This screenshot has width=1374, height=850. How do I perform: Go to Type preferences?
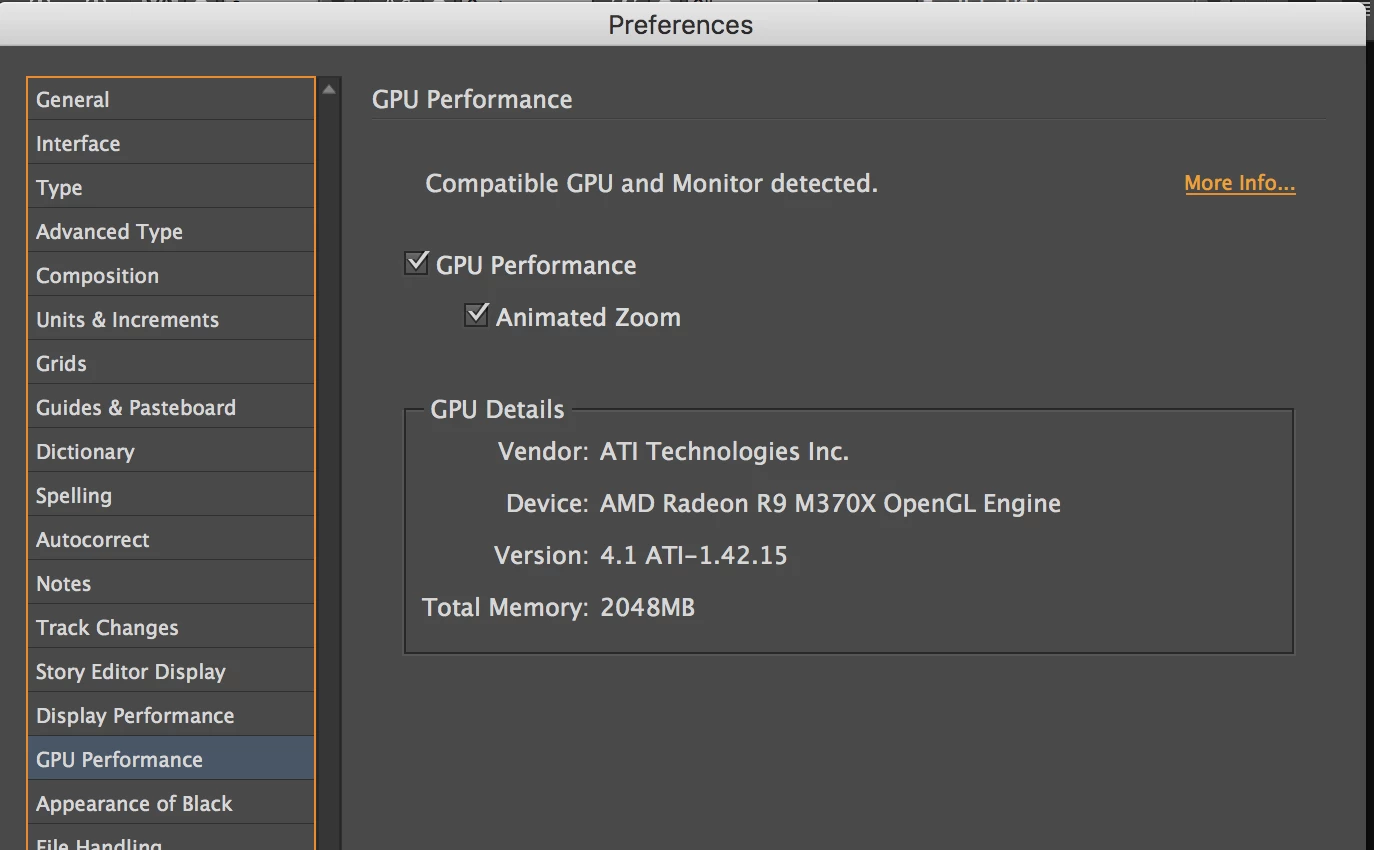pos(59,188)
